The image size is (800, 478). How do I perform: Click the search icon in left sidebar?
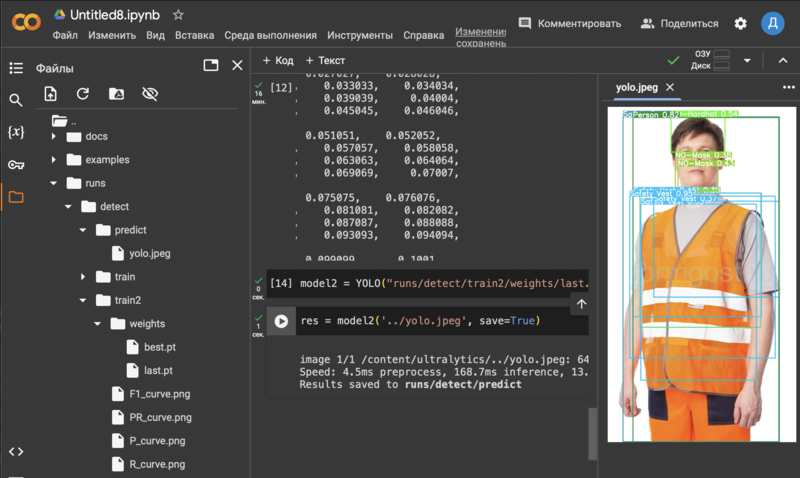(16, 100)
